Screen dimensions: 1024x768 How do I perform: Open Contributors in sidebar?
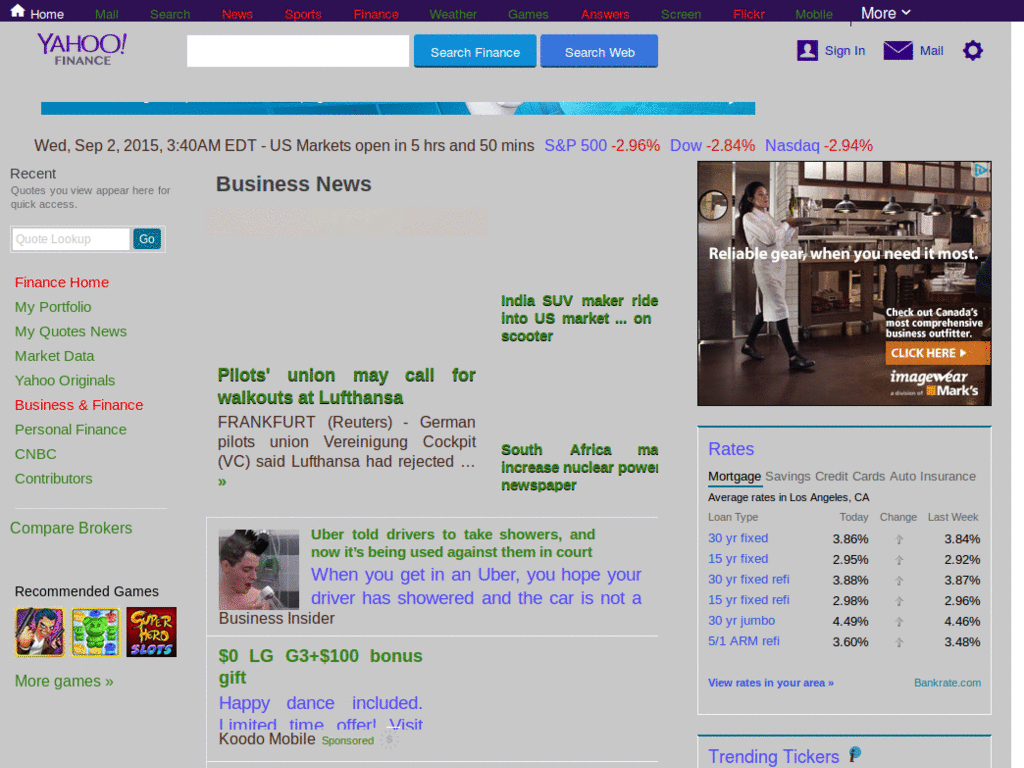(54, 479)
